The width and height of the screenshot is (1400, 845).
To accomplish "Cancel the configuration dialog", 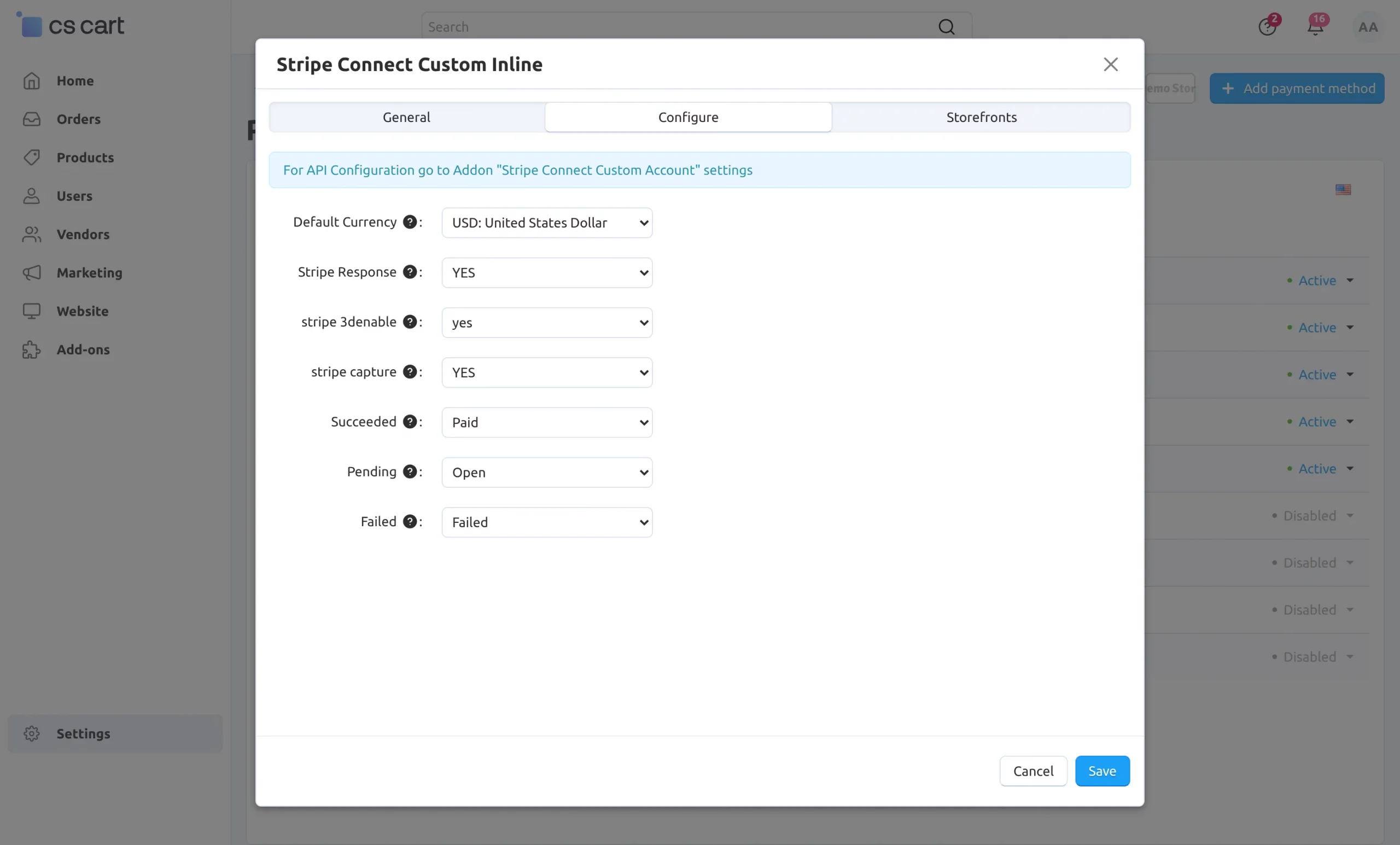I will pyautogui.click(x=1033, y=771).
